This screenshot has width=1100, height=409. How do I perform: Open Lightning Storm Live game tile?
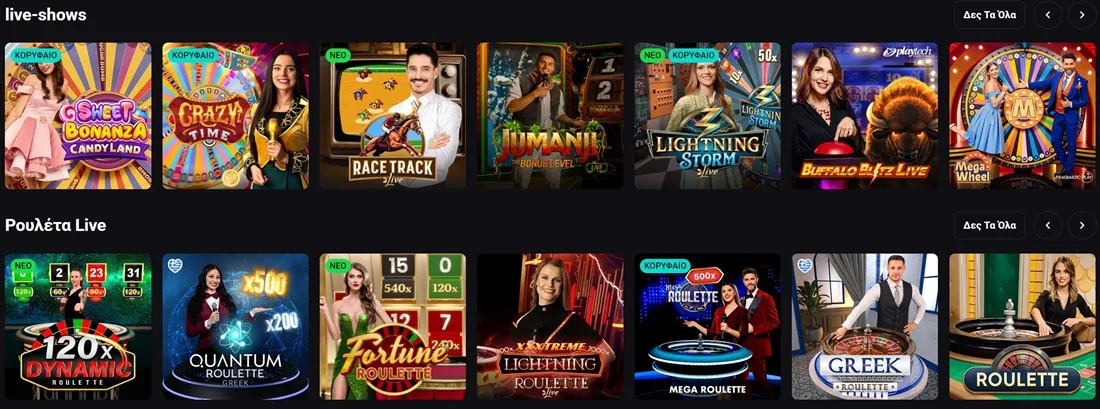(x=708, y=116)
